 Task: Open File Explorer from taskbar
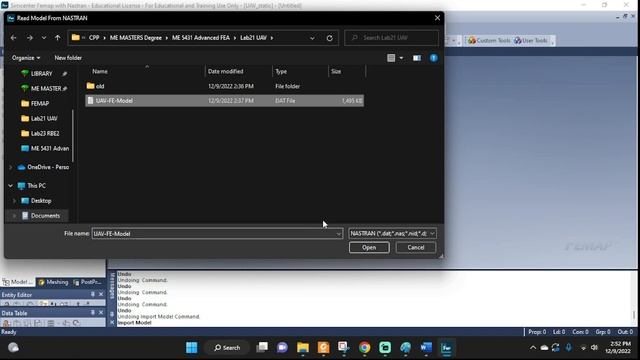pos(303,348)
